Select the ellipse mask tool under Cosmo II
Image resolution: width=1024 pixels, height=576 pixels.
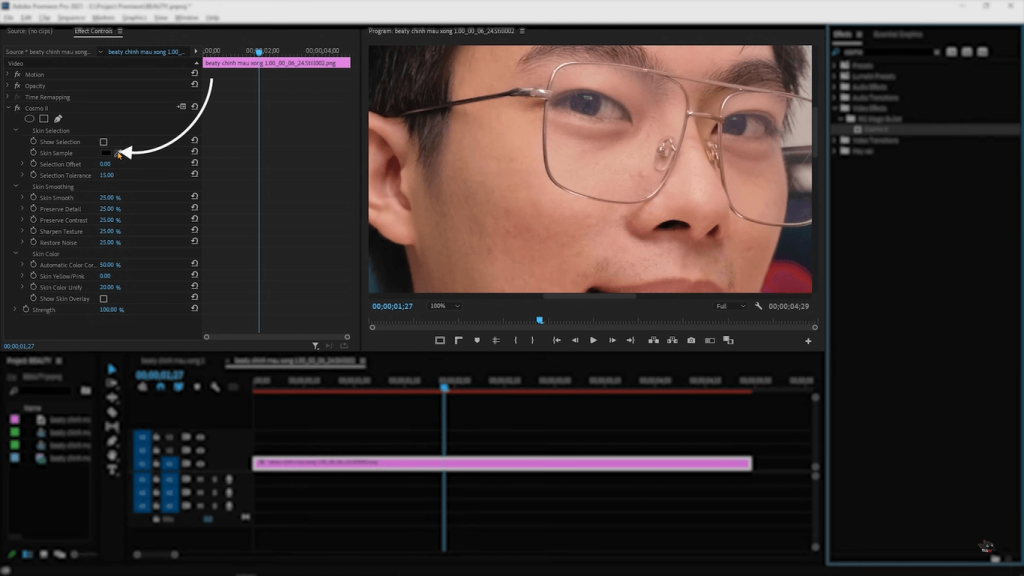click(30, 118)
